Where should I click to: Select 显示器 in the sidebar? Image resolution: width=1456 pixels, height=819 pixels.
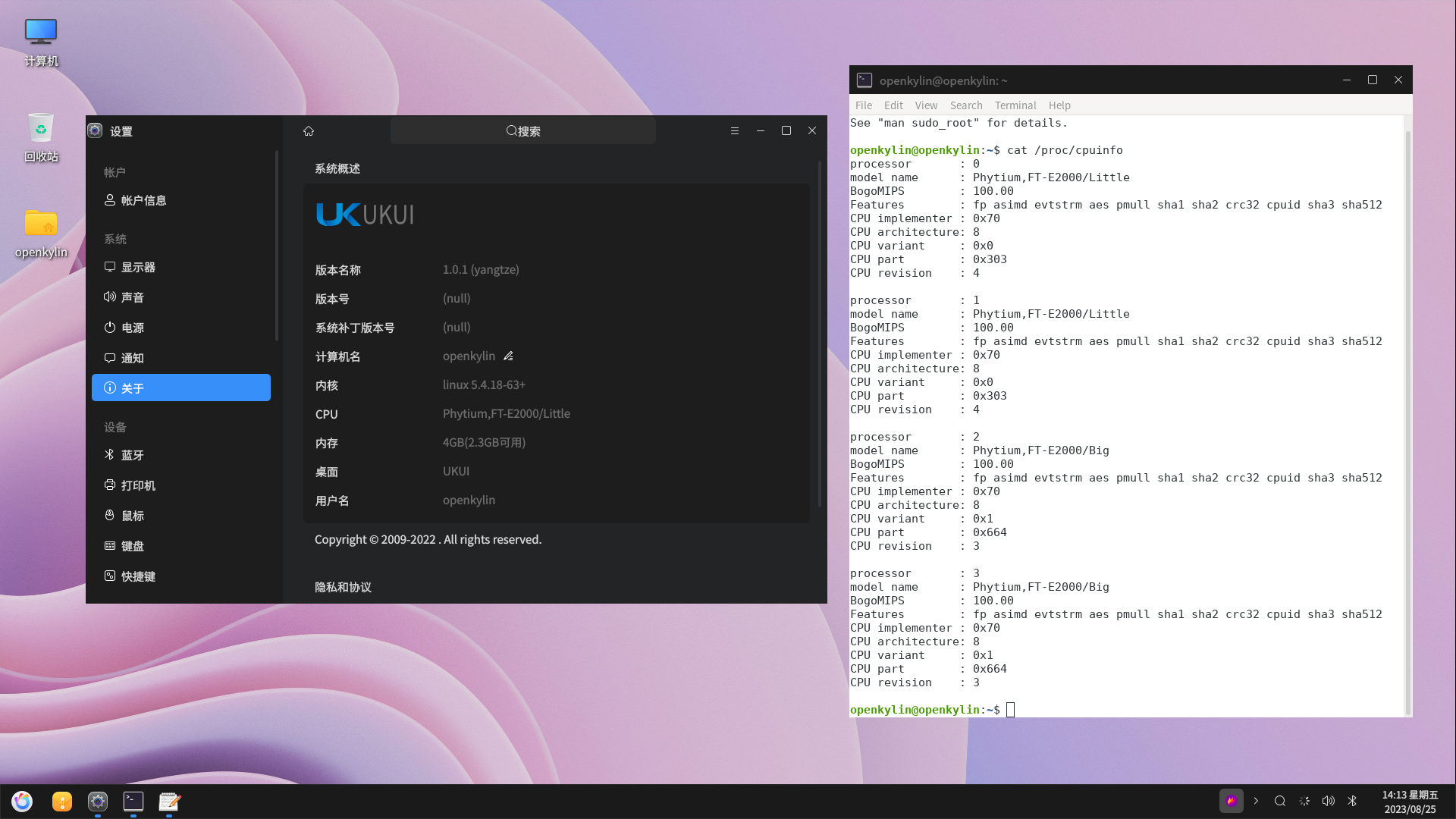pos(181,267)
